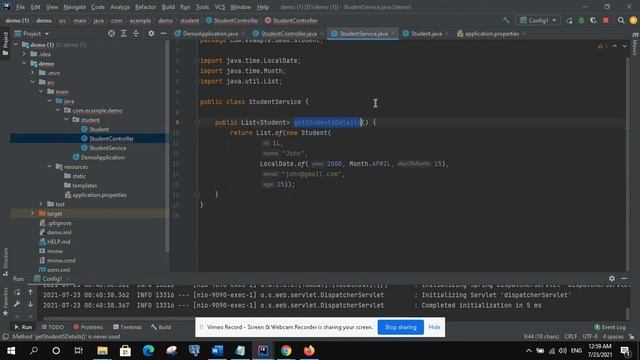Go to next highlighted error arrow
The height and width of the screenshot is (360, 640).
coord(624,46)
